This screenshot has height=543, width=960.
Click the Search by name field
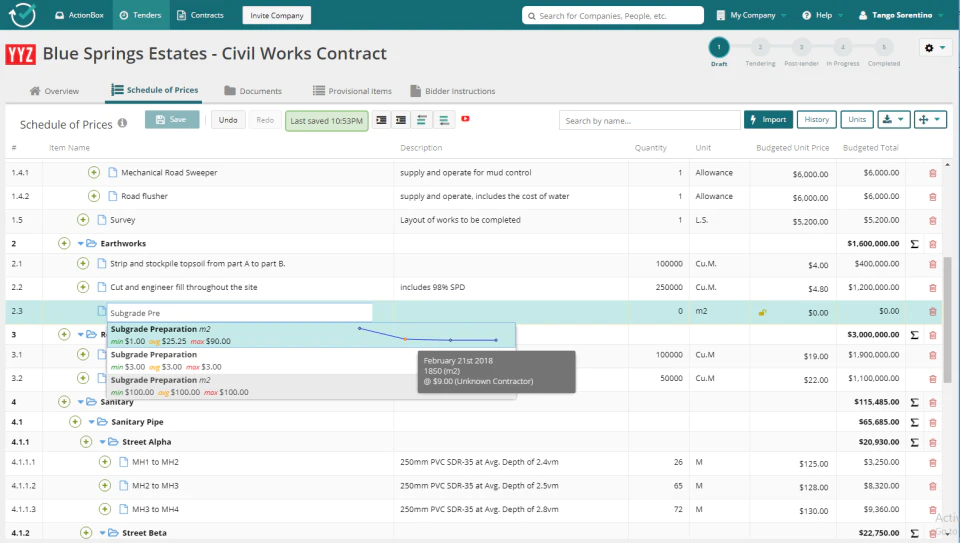click(x=650, y=121)
